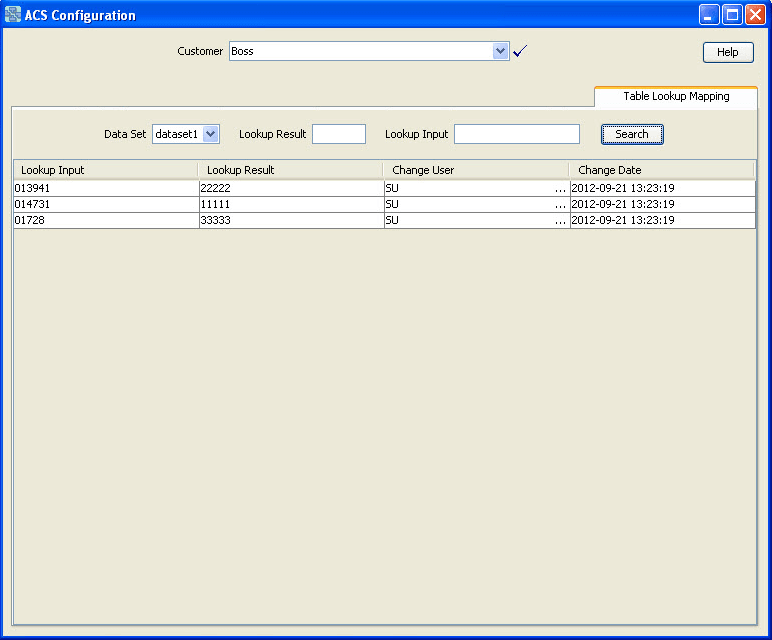The height and width of the screenshot is (640, 772).
Task: Maximize the ACS Configuration window
Action: coord(732,14)
